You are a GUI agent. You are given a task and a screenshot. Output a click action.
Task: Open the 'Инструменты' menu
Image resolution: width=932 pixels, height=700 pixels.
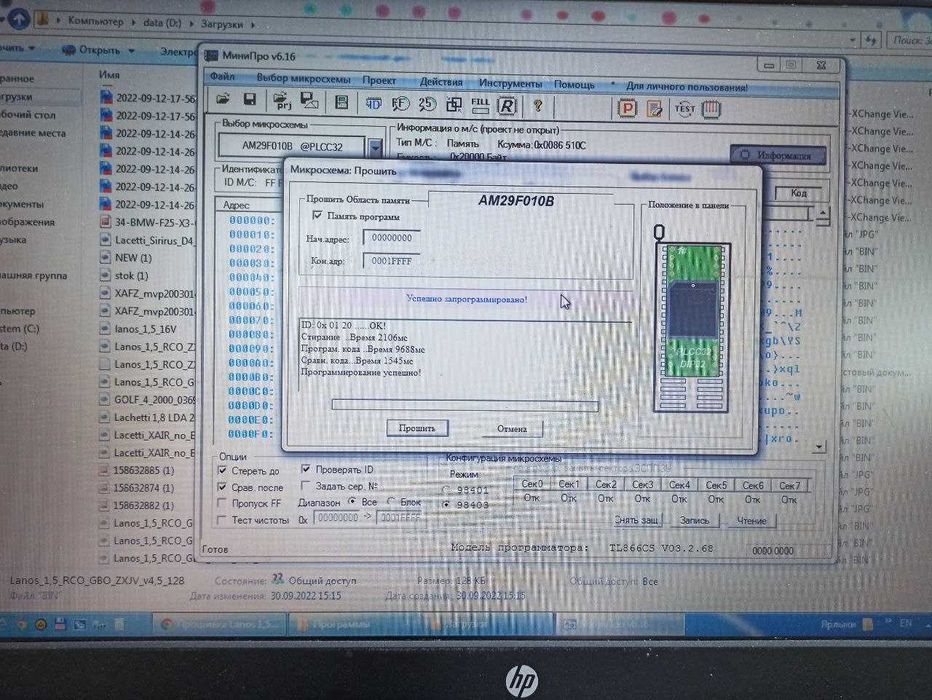click(511, 83)
